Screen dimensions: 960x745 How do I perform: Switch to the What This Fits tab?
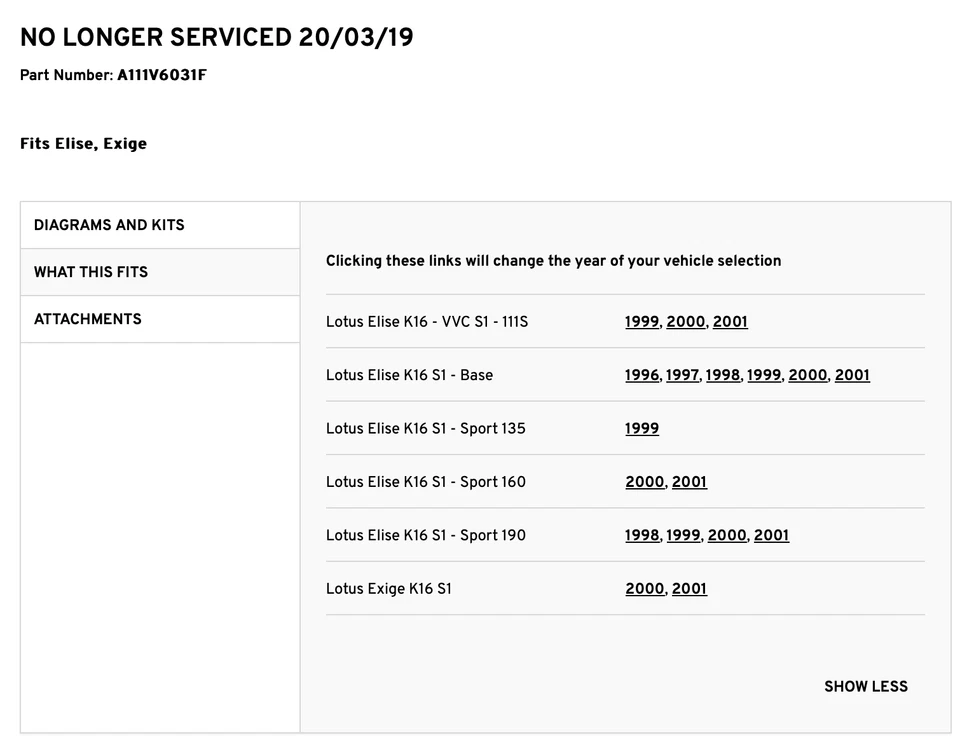(x=91, y=272)
